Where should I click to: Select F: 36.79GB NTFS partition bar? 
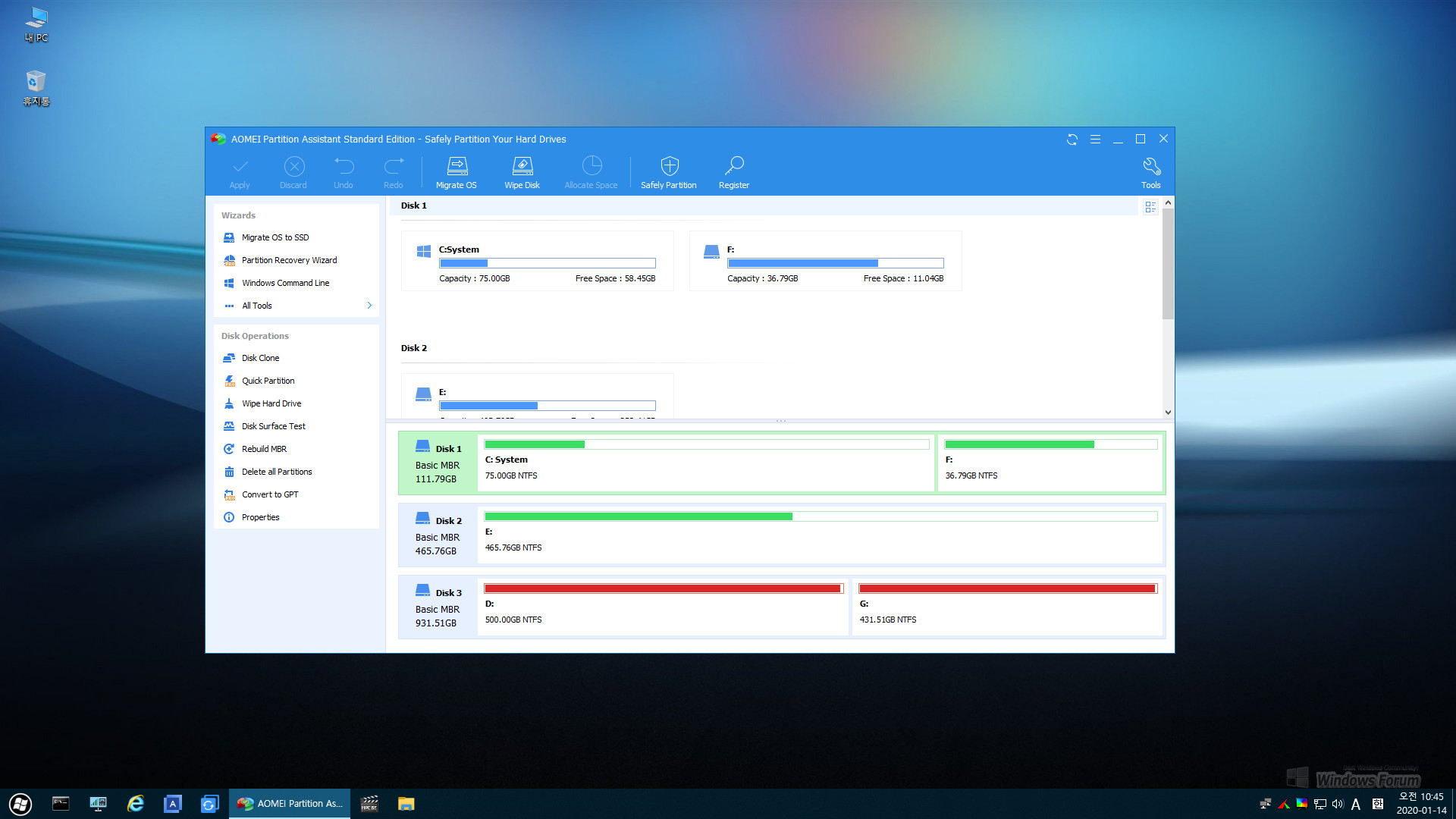point(1050,463)
